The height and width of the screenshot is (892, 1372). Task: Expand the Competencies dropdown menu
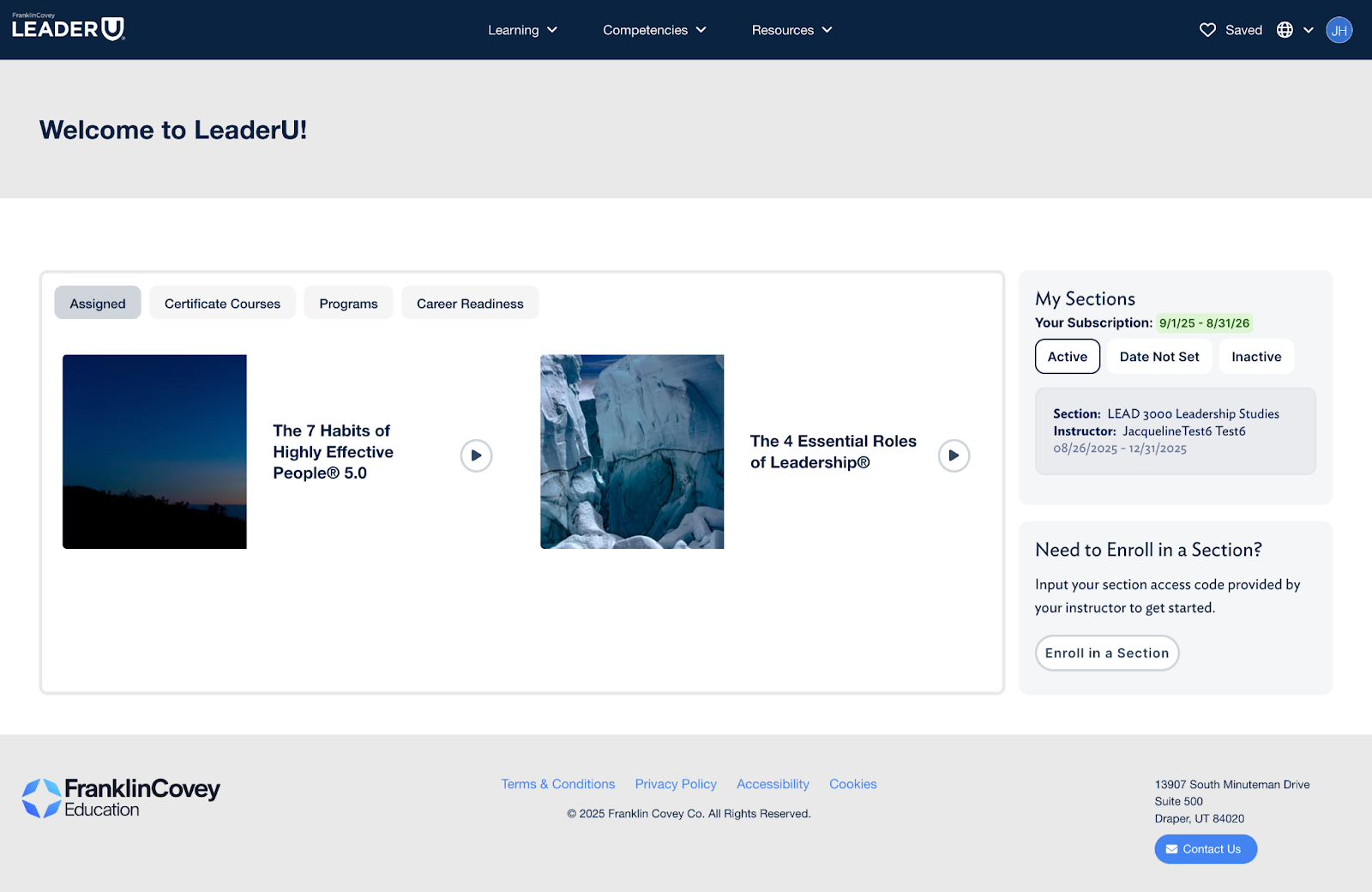click(x=654, y=30)
